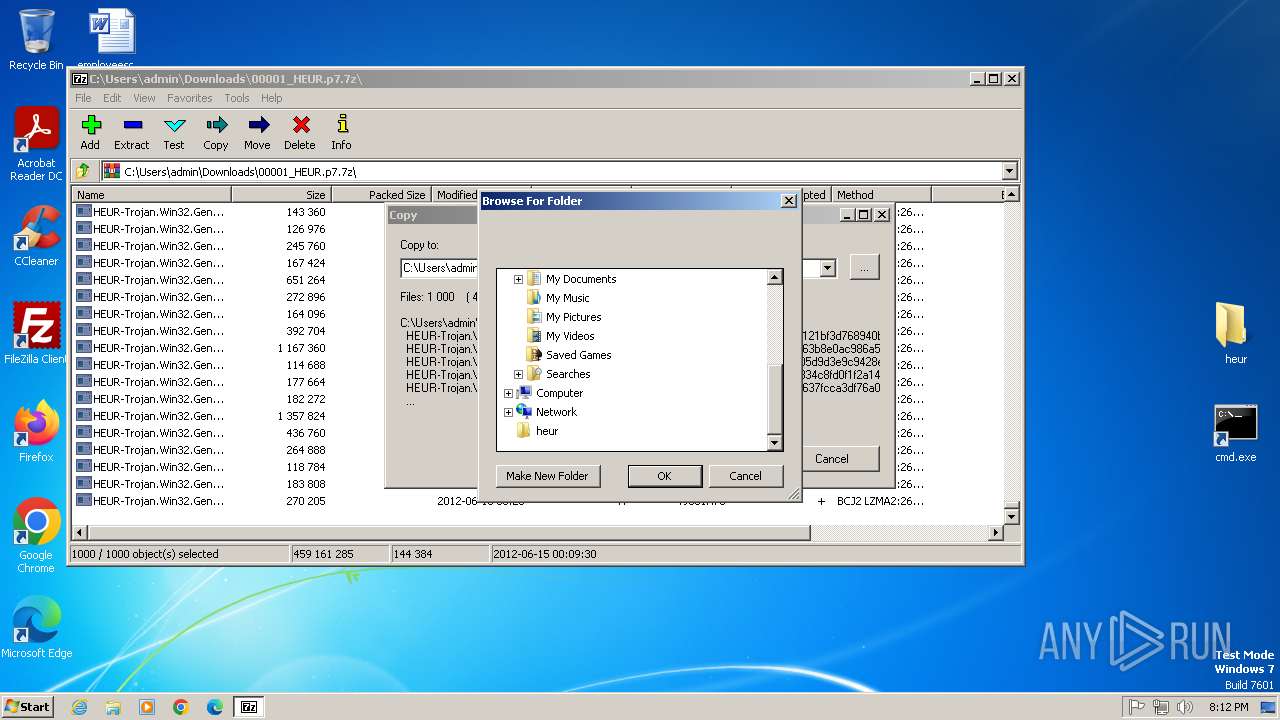Open the Copy to path dropdown

[827, 268]
